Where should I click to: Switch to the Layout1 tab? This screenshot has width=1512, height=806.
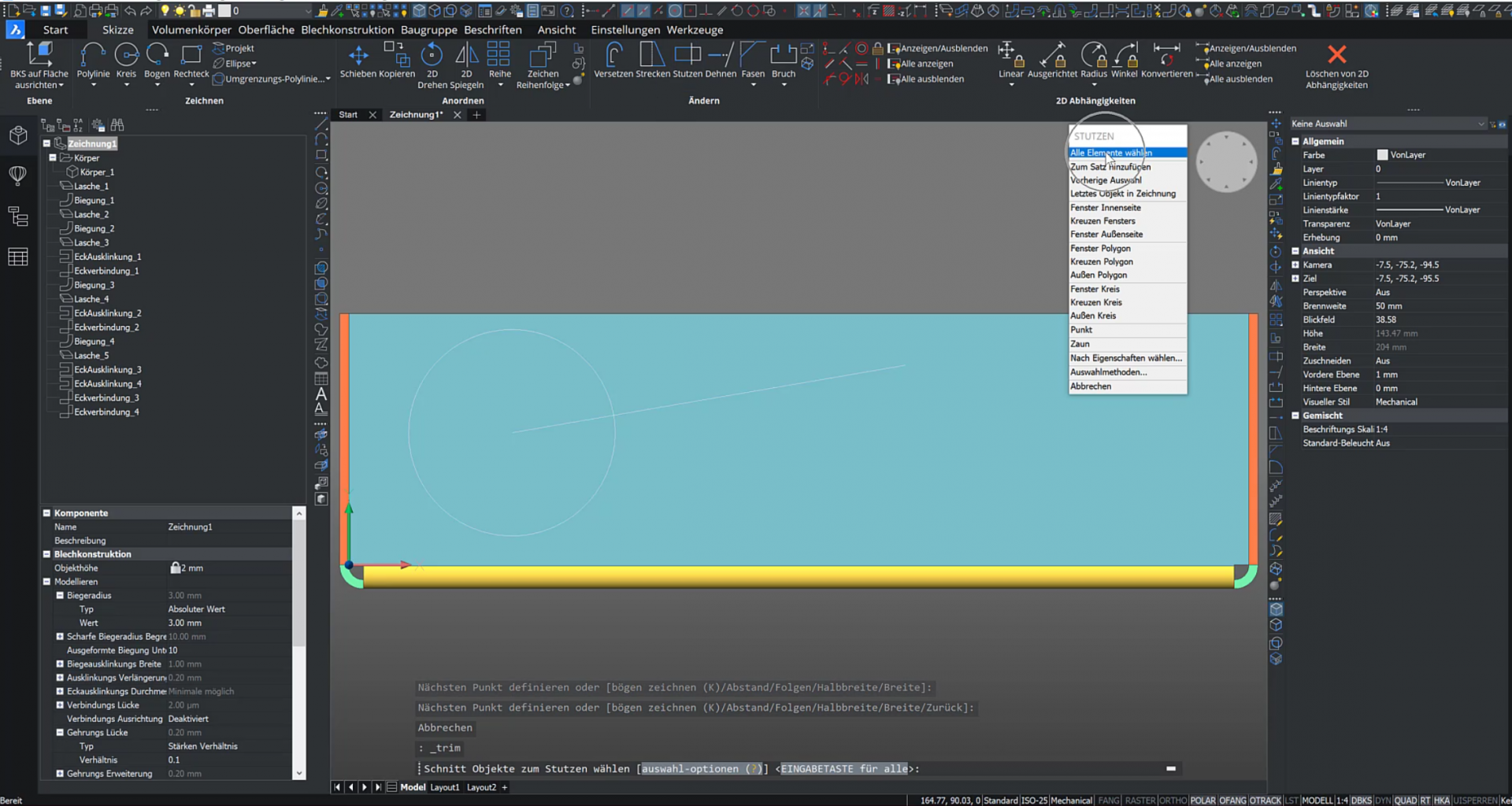pyautogui.click(x=444, y=787)
